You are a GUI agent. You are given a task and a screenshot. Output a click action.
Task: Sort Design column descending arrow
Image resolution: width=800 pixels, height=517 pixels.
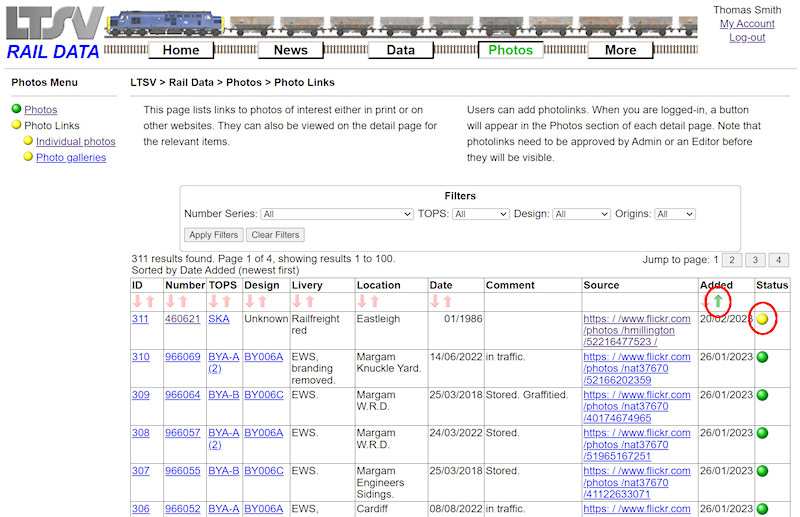[x=249, y=301]
